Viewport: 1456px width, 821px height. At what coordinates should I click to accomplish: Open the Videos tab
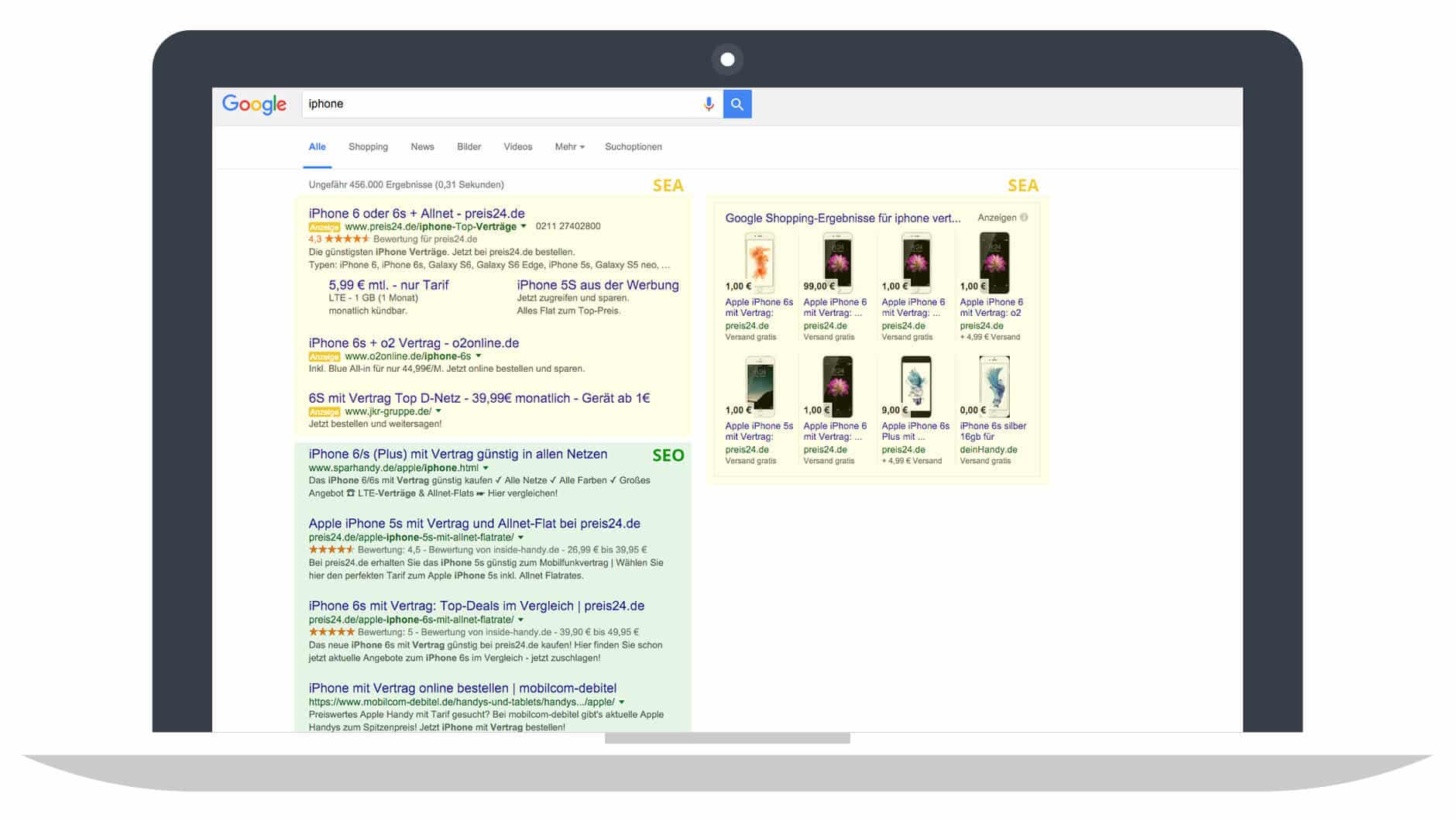pos(517,146)
